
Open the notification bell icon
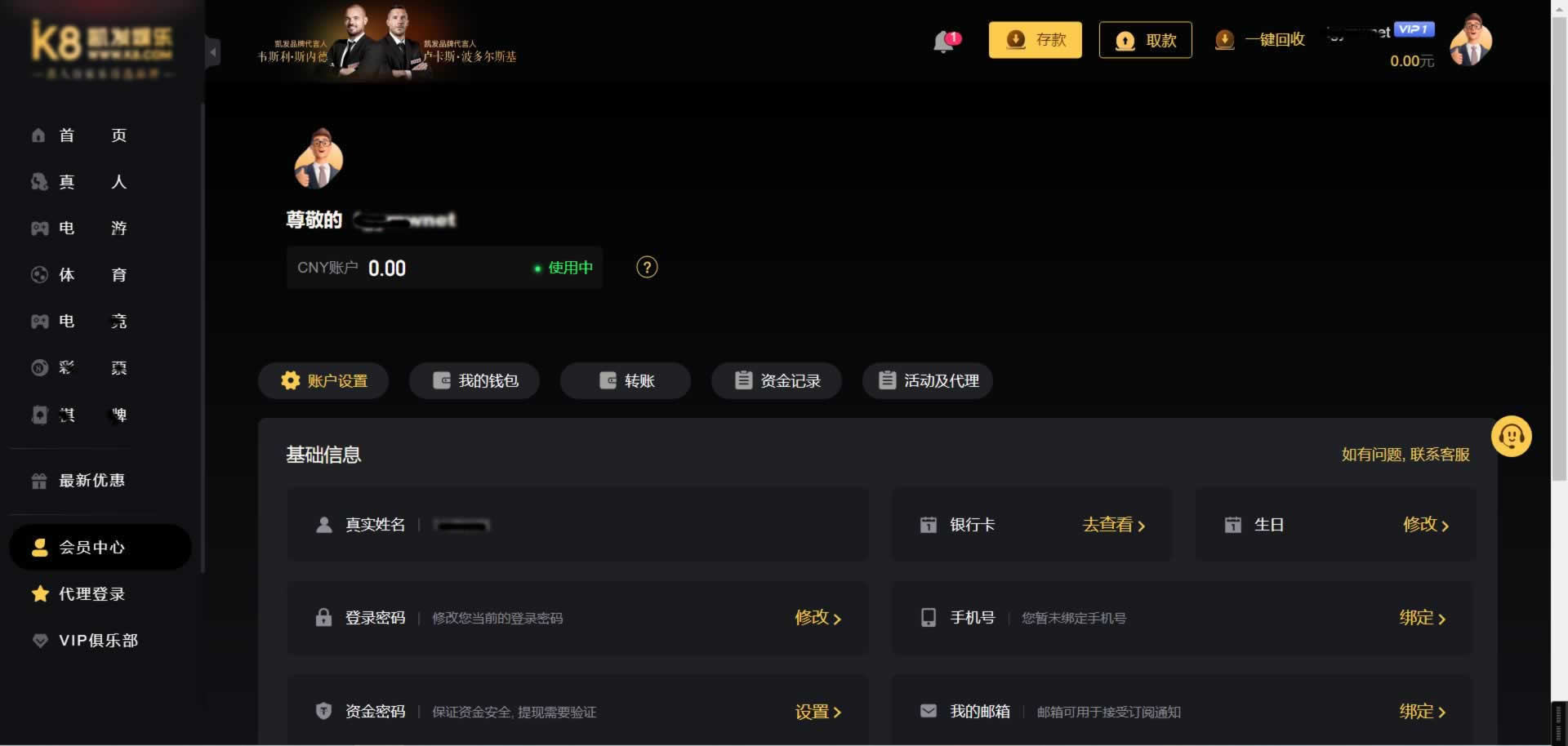click(x=946, y=41)
